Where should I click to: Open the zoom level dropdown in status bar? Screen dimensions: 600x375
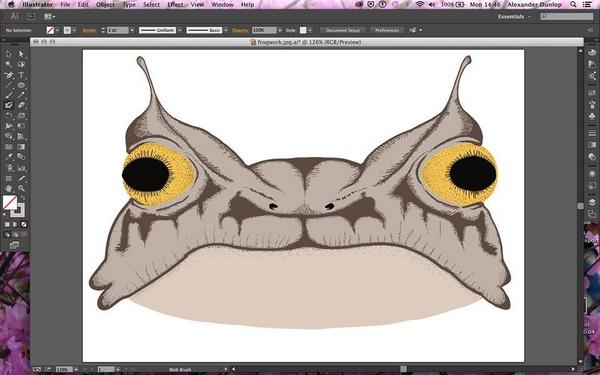point(77,369)
